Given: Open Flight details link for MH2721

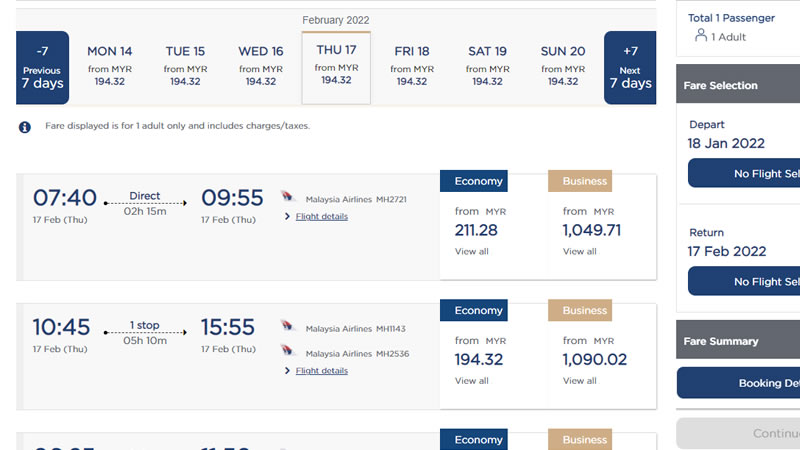Looking at the screenshot, I should (321, 216).
